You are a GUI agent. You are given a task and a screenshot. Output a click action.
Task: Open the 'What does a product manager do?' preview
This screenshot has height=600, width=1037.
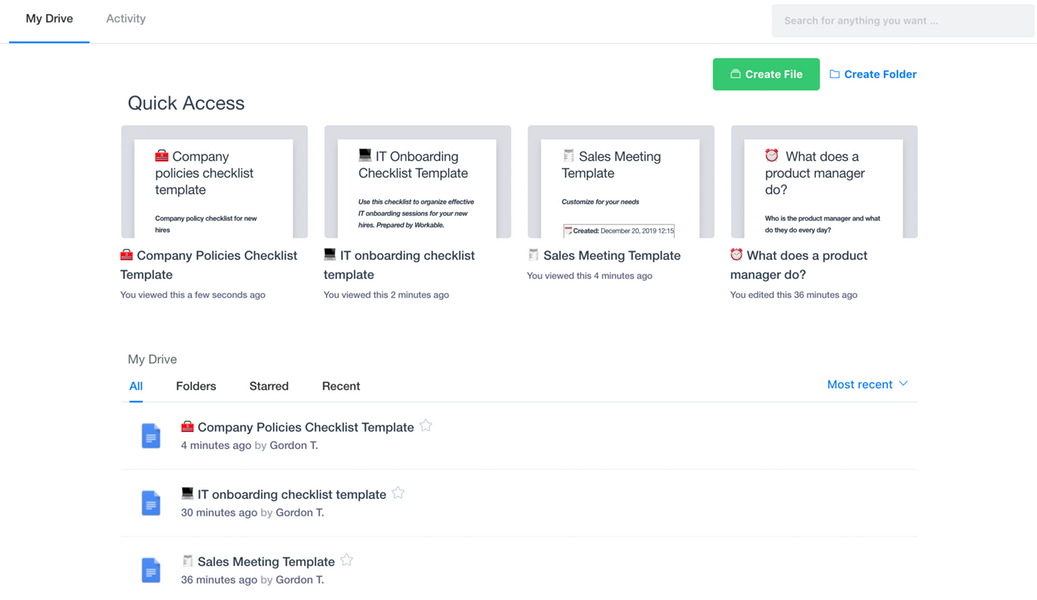(823, 182)
